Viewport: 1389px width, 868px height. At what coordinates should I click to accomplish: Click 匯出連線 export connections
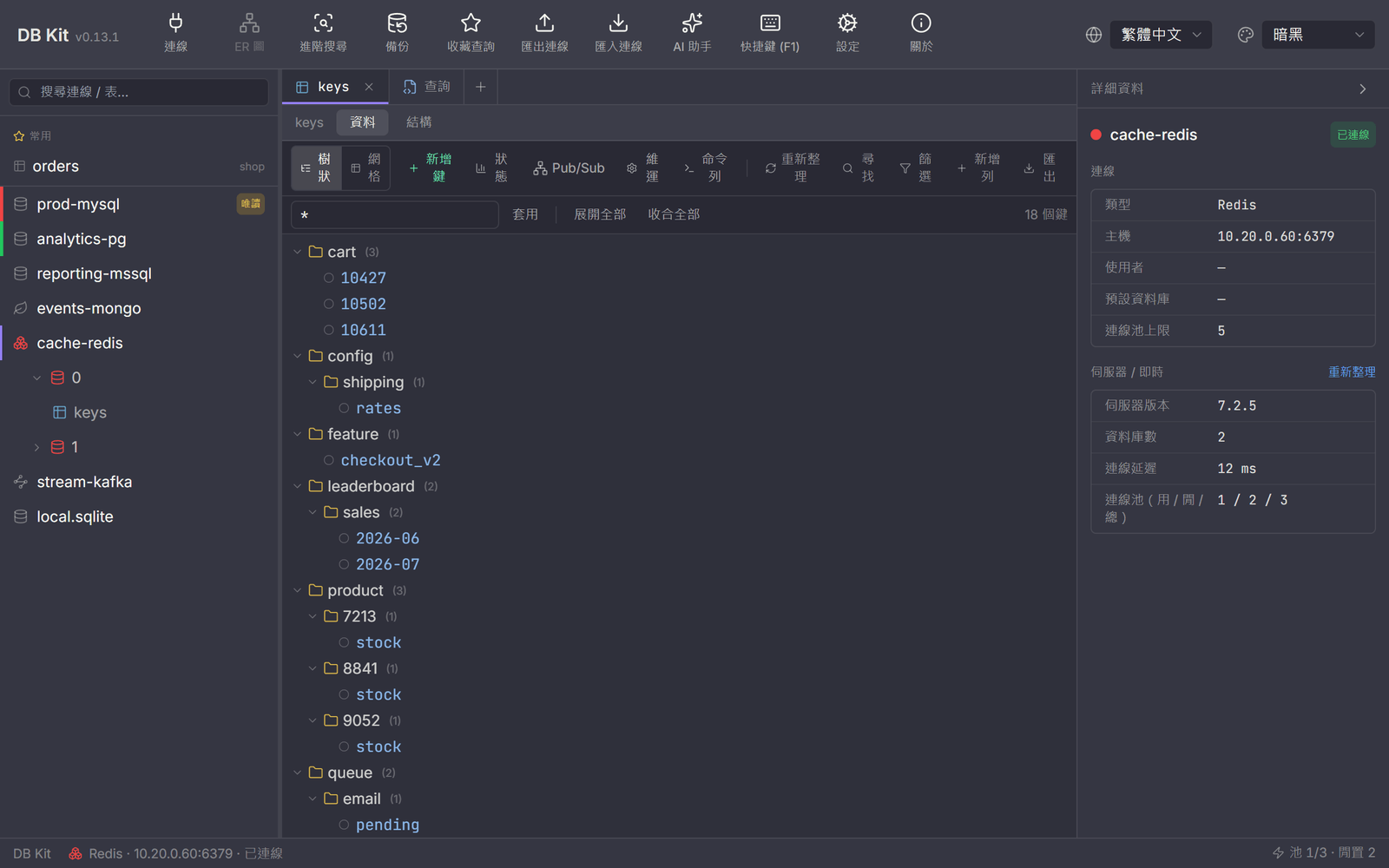(x=544, y=34)
